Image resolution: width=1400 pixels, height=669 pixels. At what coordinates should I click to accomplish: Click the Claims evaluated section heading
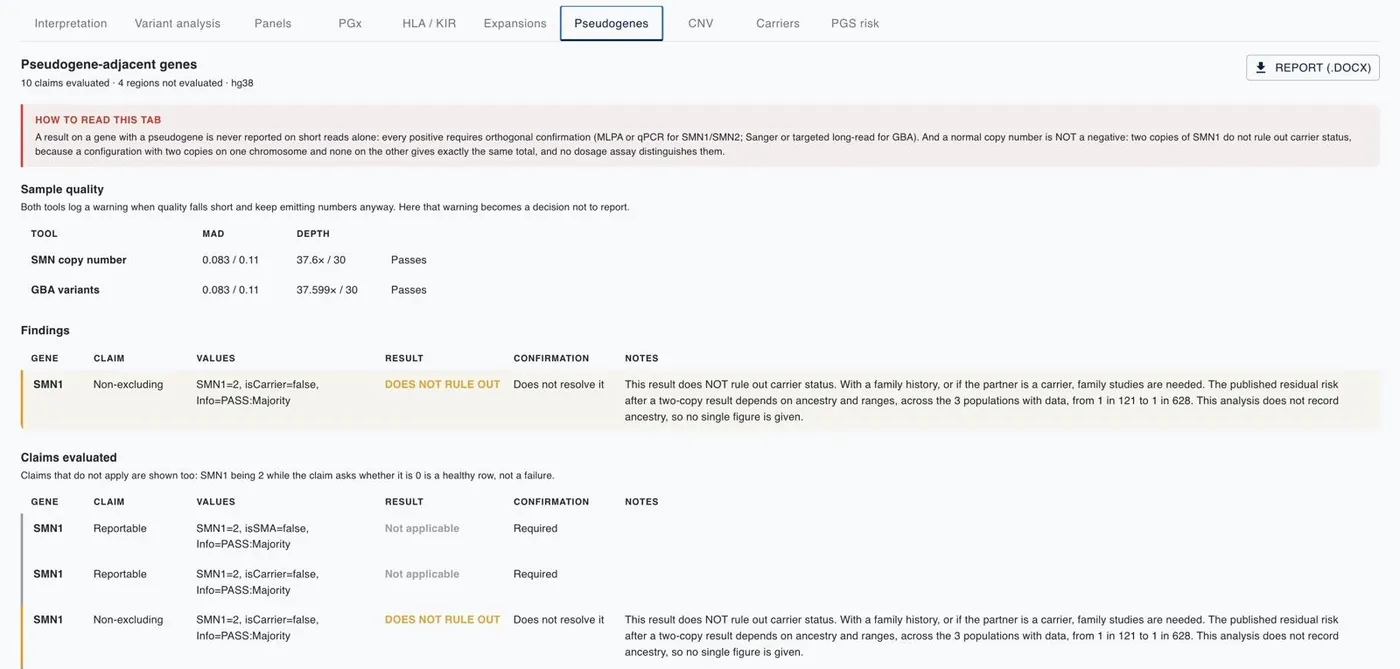point(69,457)
